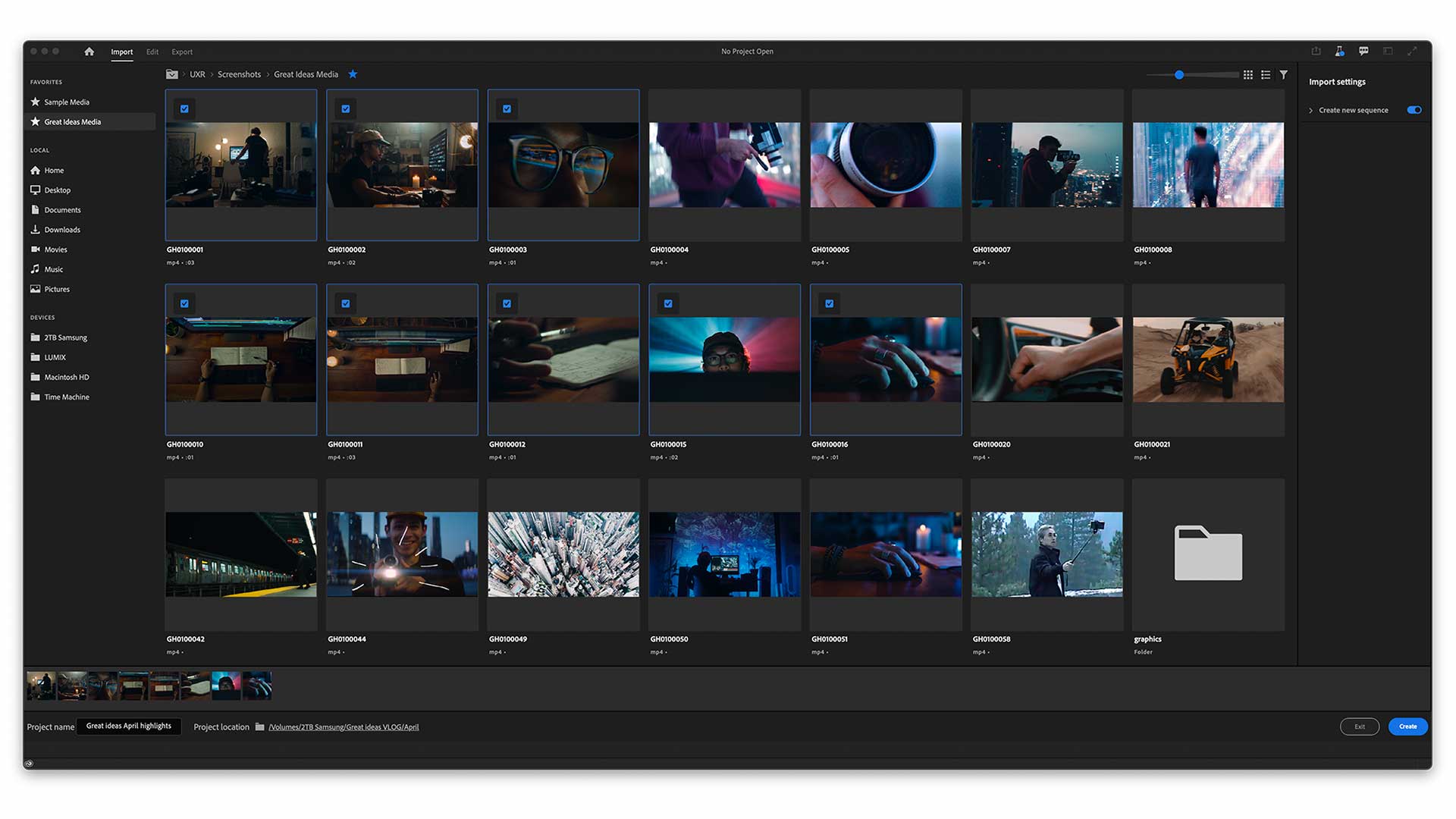Image resolution: width=1456 pixels, height=819 pixels.
Task: Expand the Create new sequence settings
Action: 1311,110
